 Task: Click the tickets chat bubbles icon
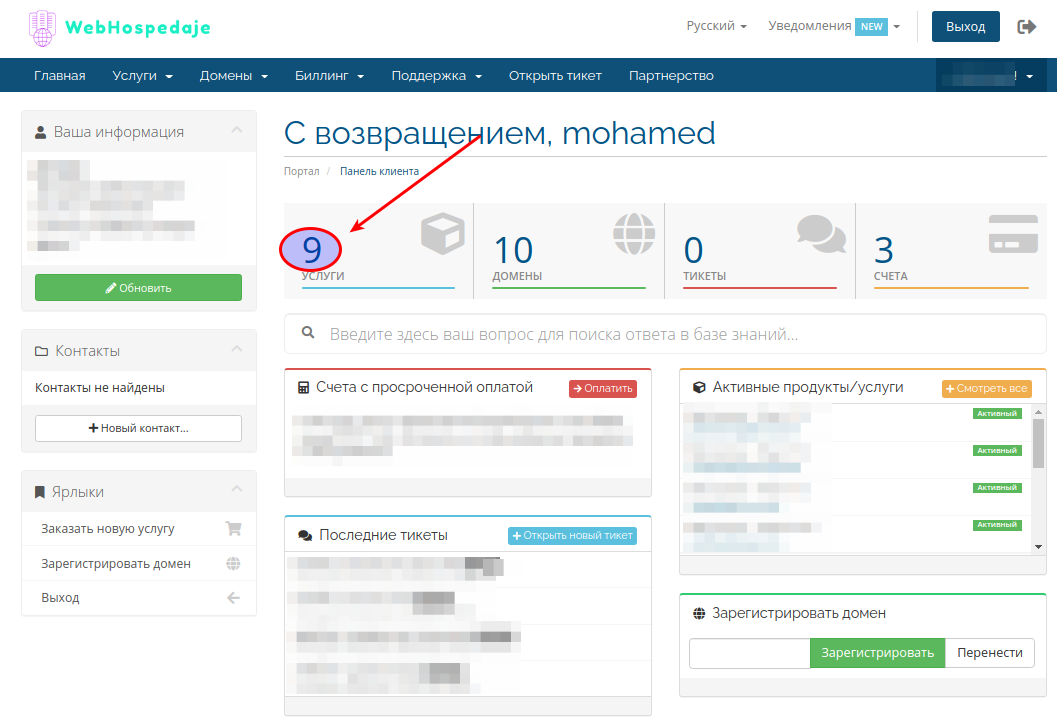tap(821, 234)
